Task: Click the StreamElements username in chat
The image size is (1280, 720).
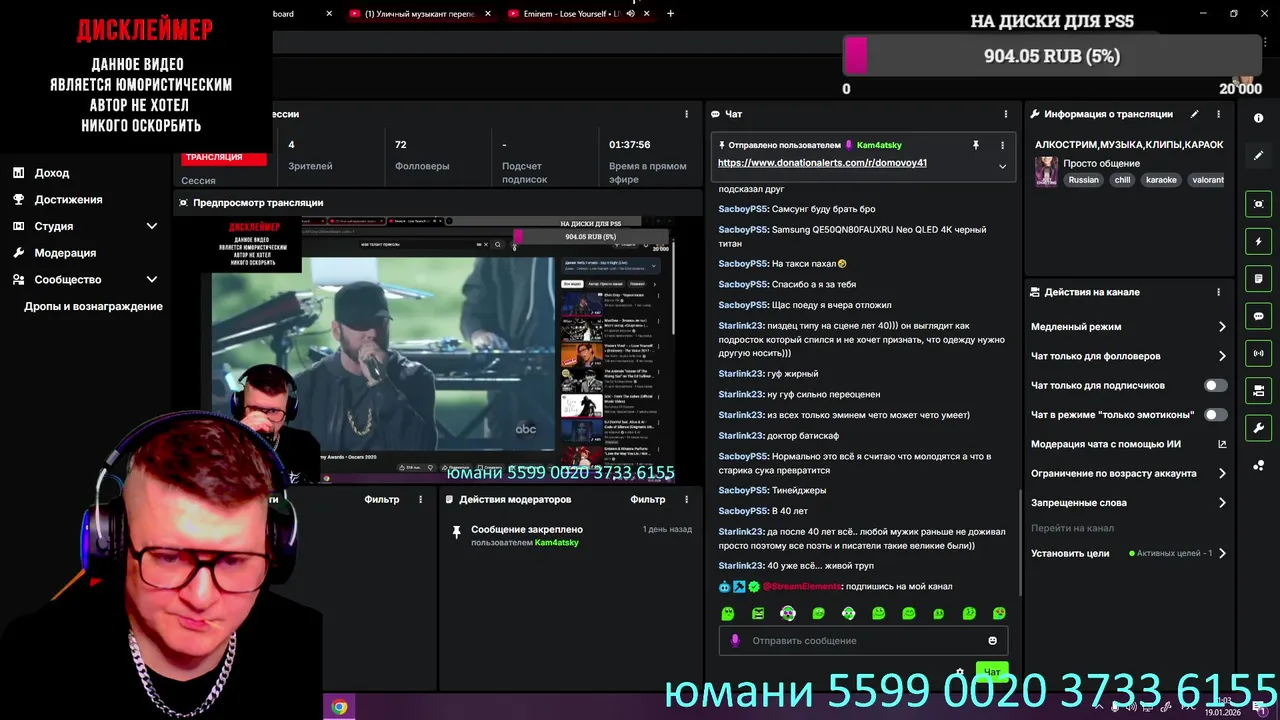Action: click(801, 586)
